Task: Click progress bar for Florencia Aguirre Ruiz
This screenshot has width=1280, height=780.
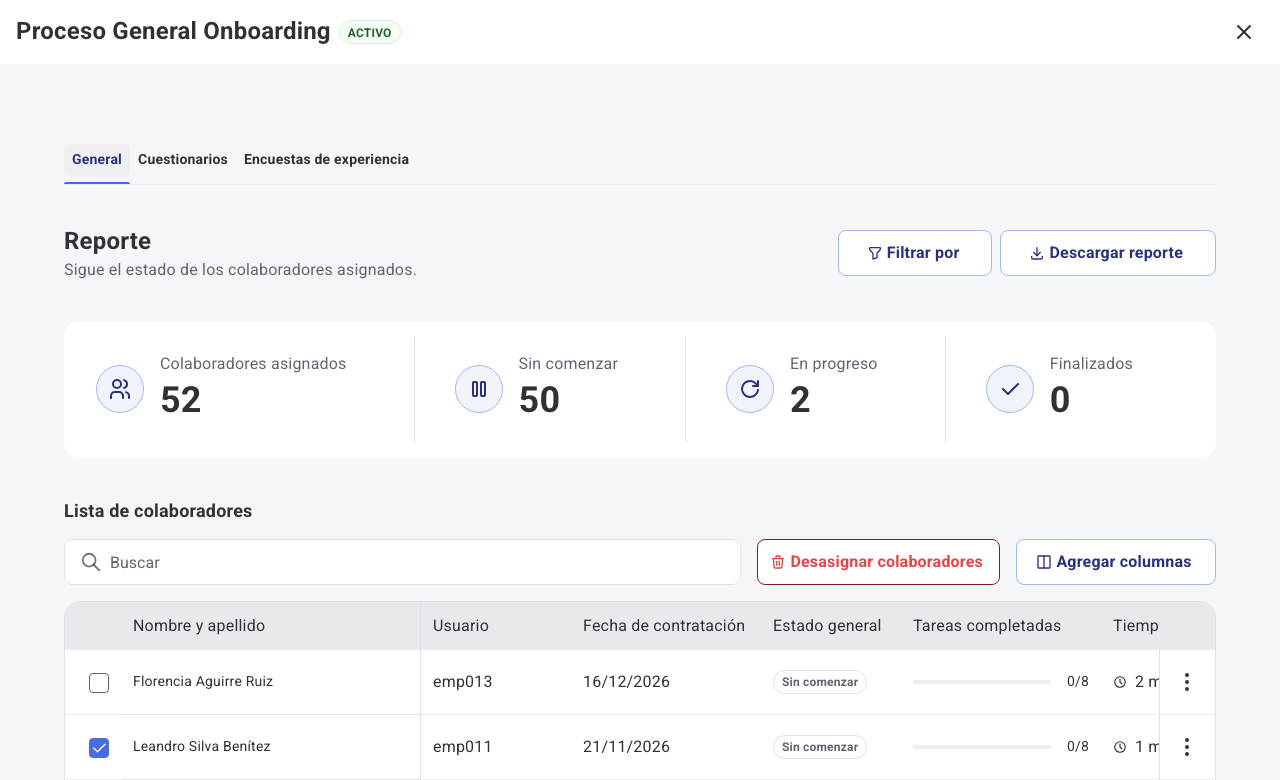Action: click(x=982, y=682)
